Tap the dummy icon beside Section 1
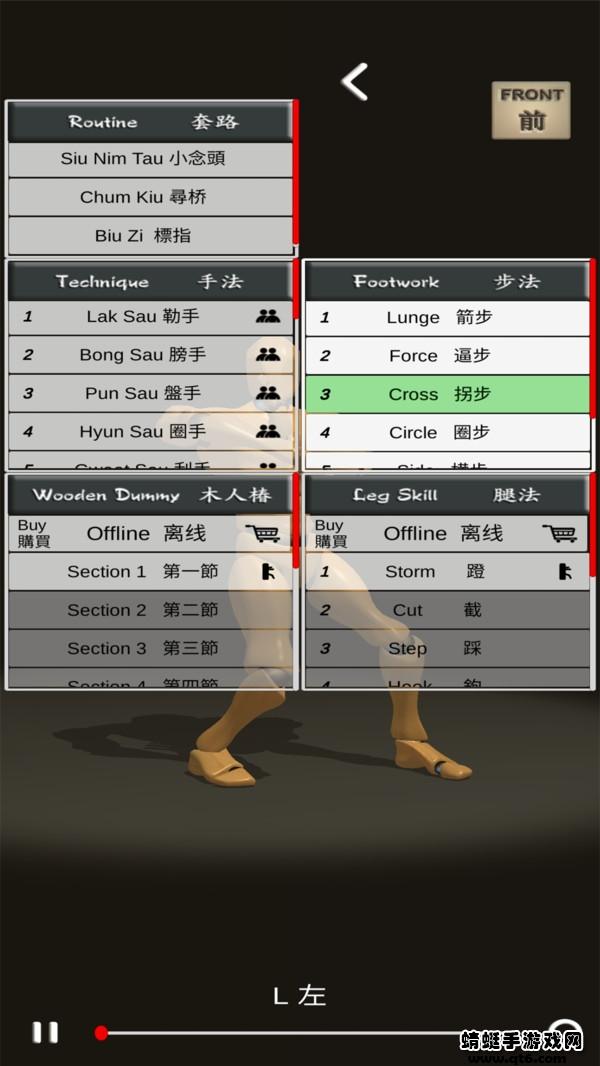 pyautogui.click(x=268, y=572)
